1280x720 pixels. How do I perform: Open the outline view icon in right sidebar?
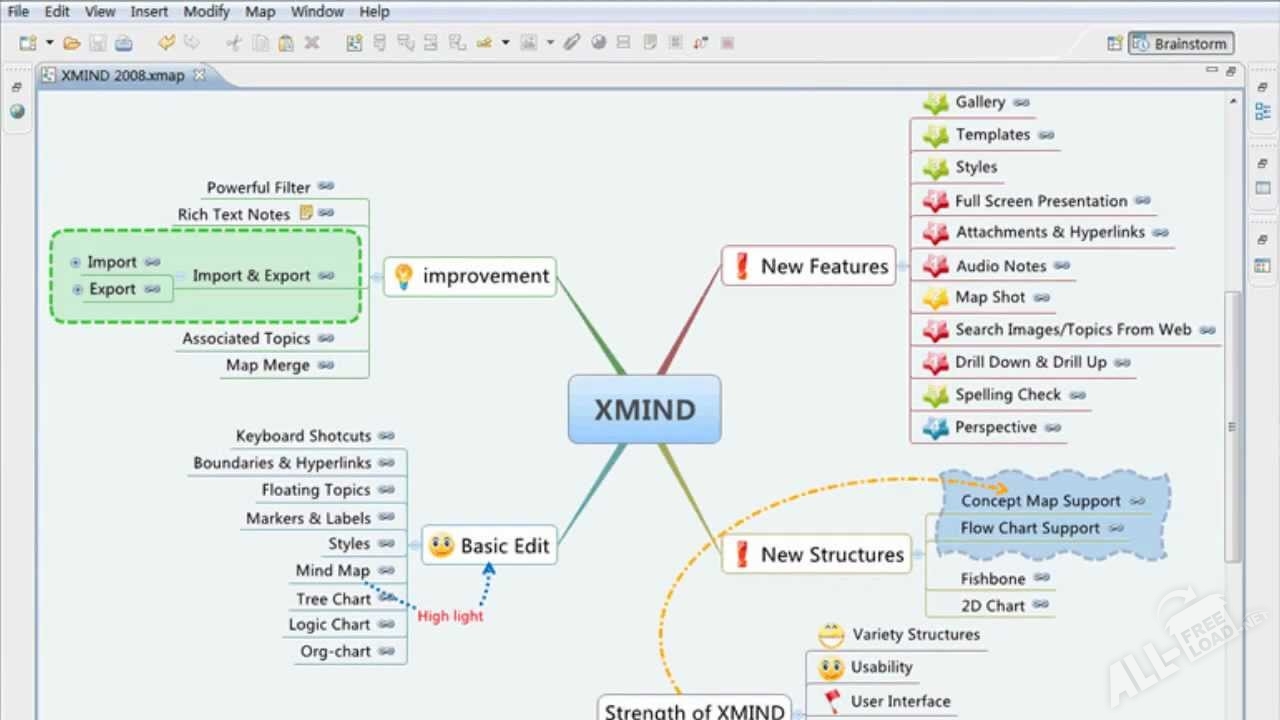pos(1262,111)
